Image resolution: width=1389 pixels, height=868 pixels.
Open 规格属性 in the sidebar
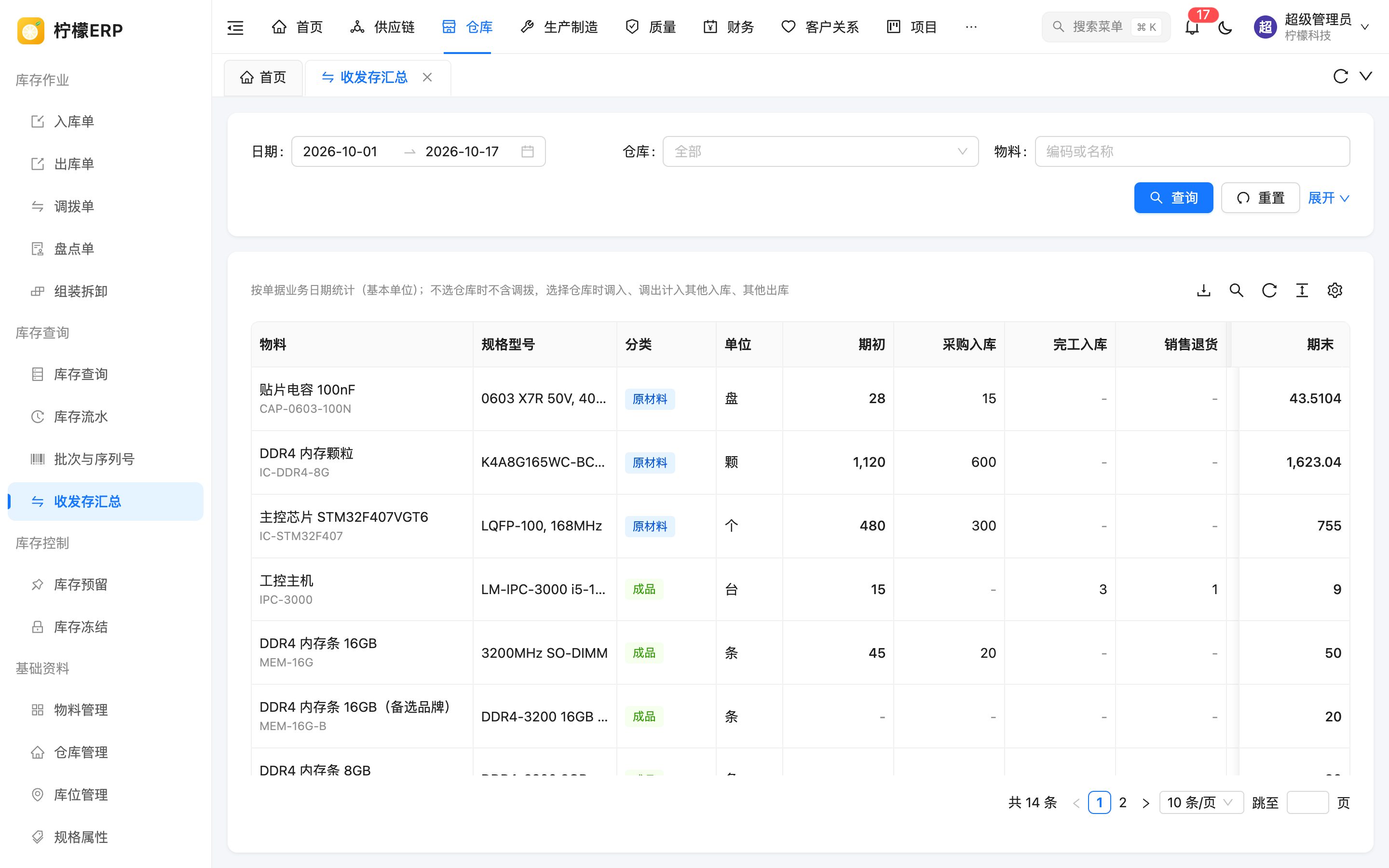click(106, 838)
